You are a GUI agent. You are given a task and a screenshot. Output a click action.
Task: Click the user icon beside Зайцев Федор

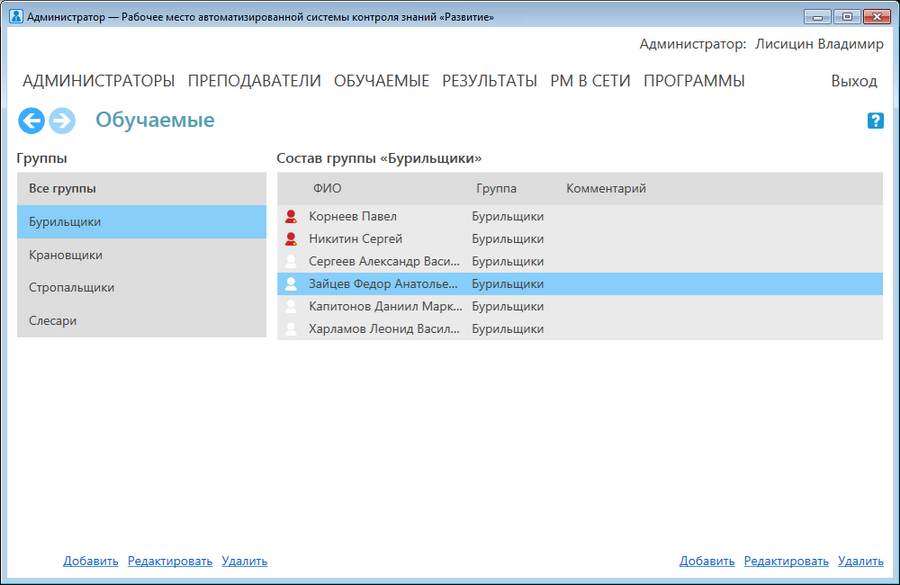click(291, 284)
